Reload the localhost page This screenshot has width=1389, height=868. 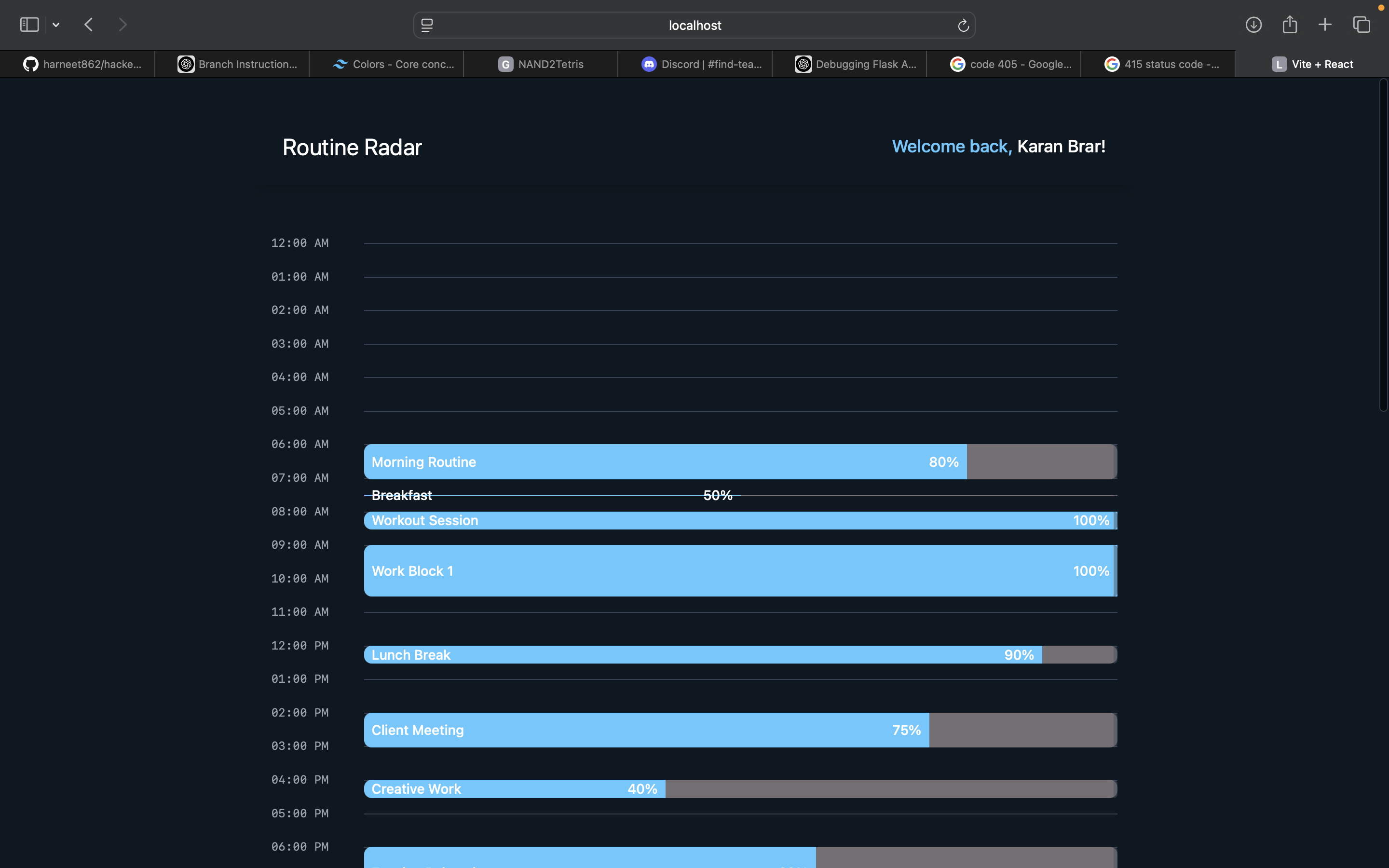[x=963, y=25]
